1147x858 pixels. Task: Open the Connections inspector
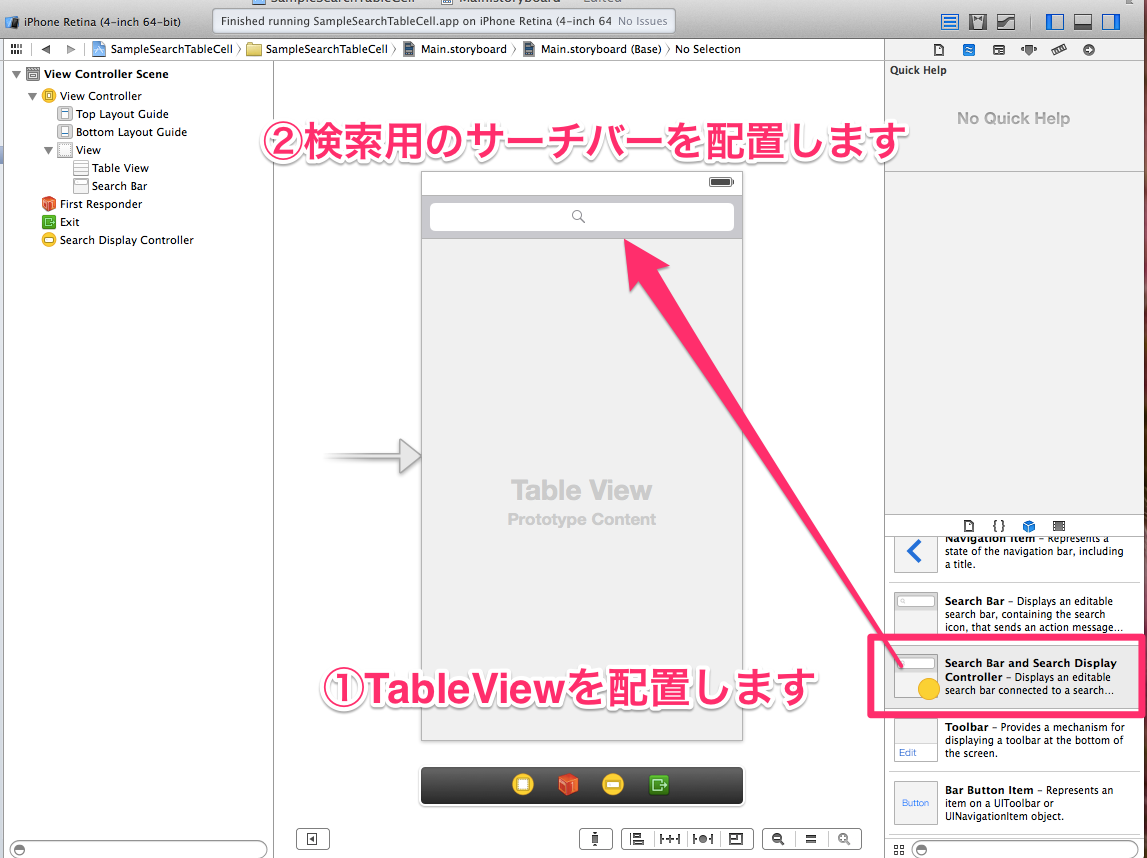[1089, 49]
